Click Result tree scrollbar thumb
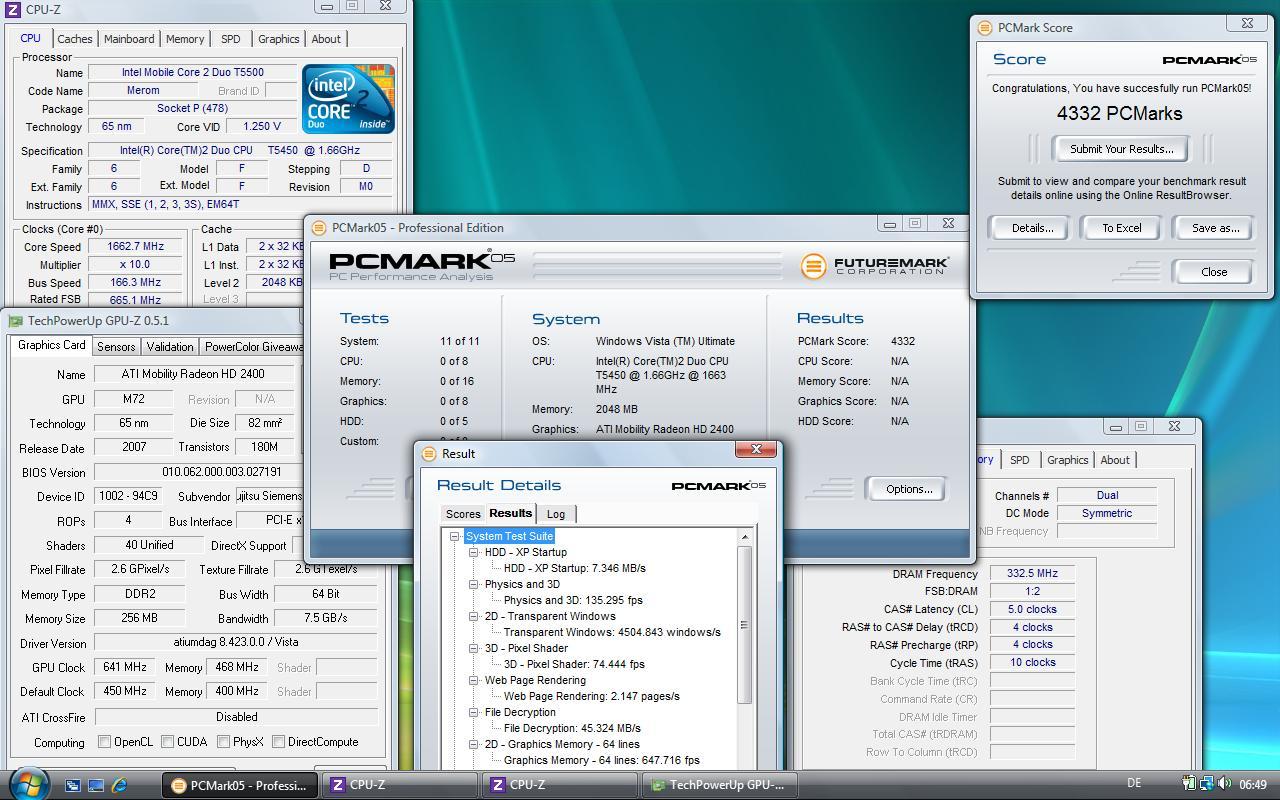The image size is (1280, 800). pyautogui.click(x=744, y=625)
